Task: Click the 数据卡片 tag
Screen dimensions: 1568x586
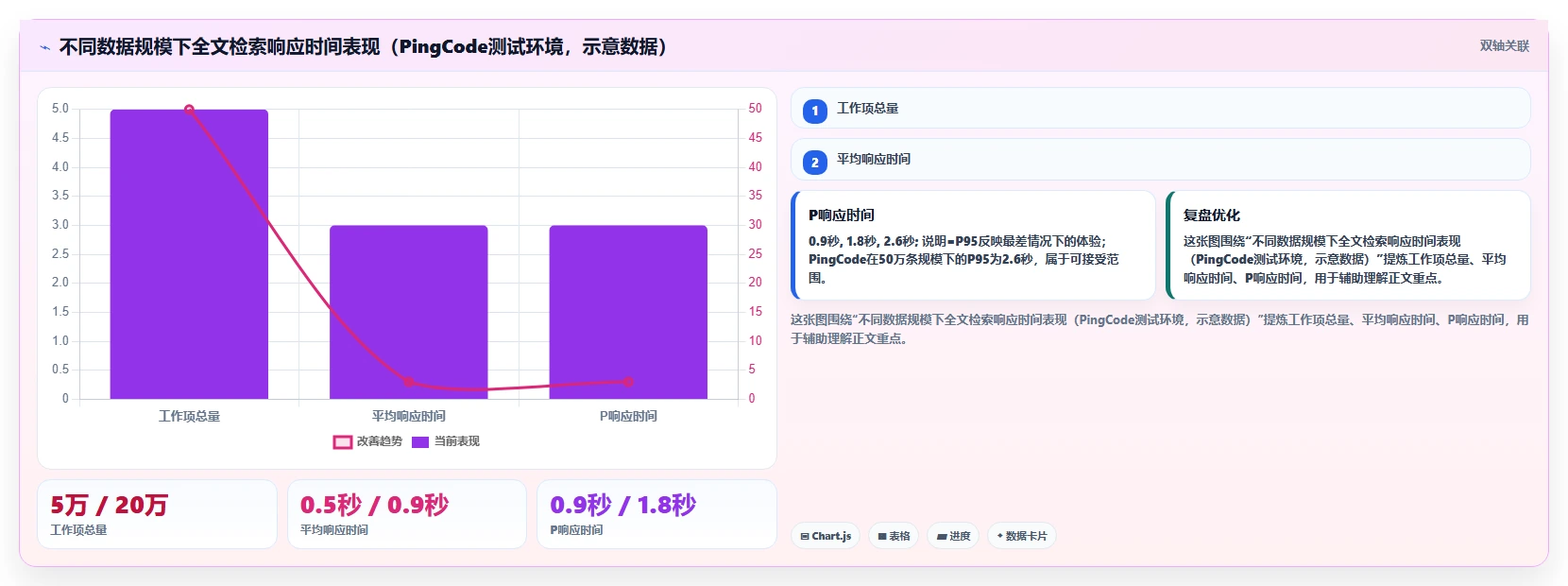Action: point(1022,536)
